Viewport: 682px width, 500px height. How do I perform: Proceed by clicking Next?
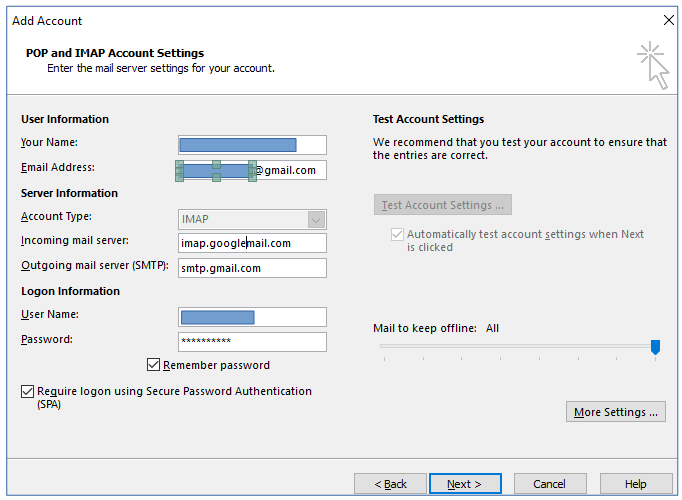pos(464,484)
